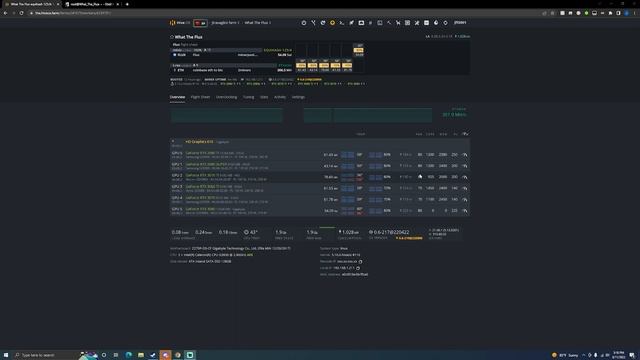Click the CPU temperature 43° value
Viewport: 640px width, 360px height.
pyautogui.click(x=253, y=232)
